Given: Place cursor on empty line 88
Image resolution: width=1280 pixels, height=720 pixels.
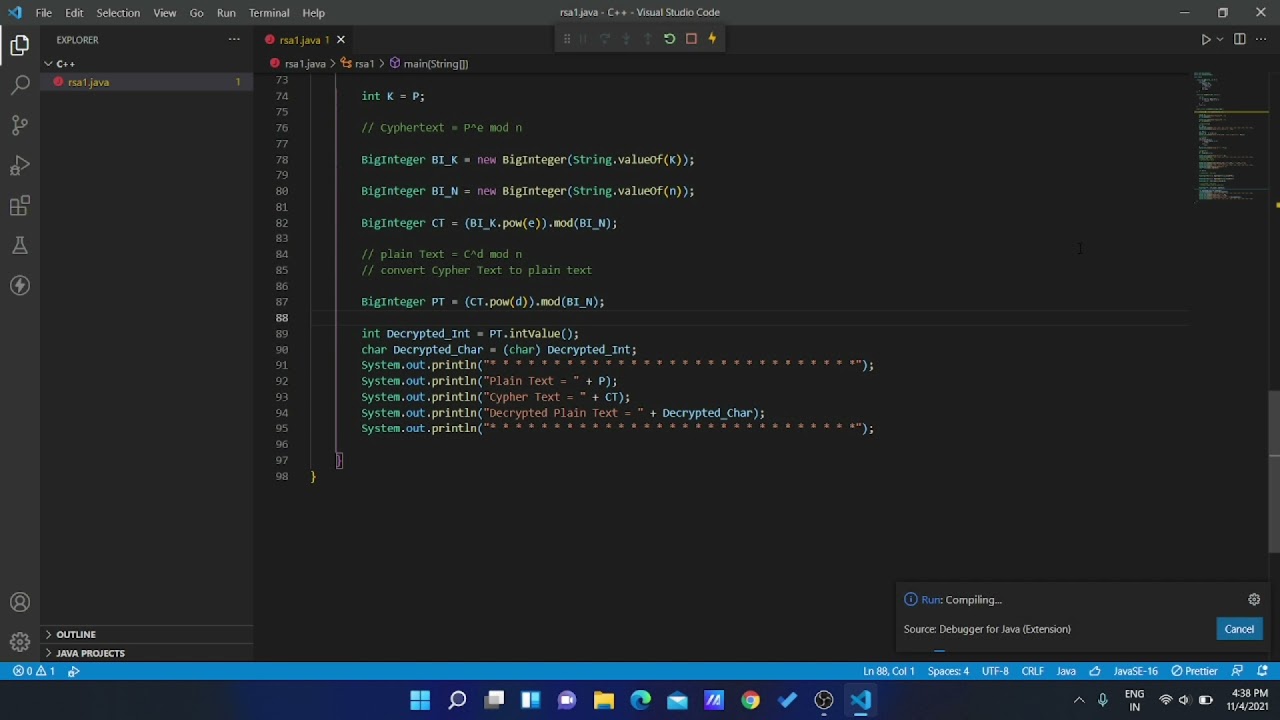Looking at the screenshot, I should 750,318.
